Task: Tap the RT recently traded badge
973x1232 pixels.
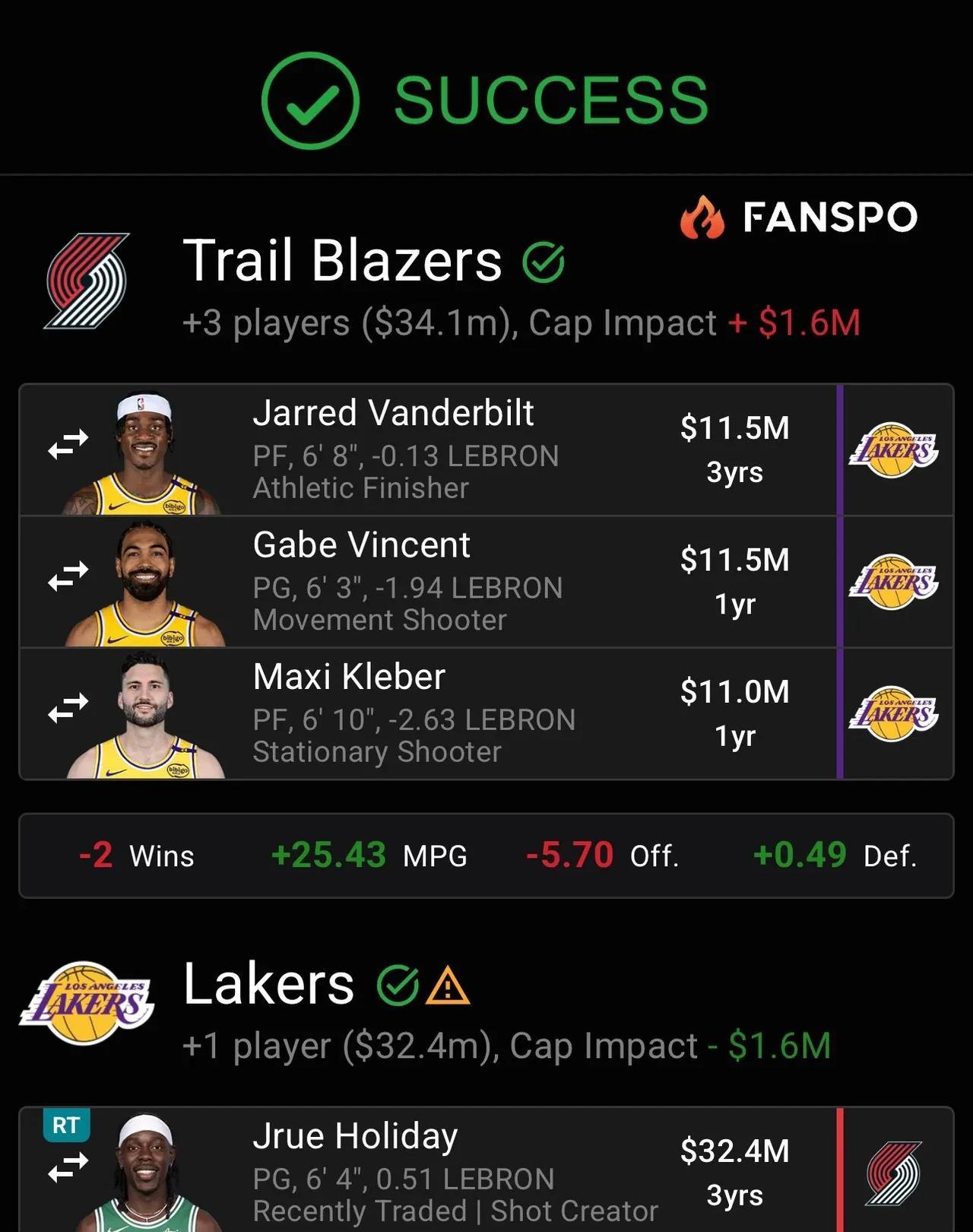Action: pyautogui.click(x=66, y=1125)
